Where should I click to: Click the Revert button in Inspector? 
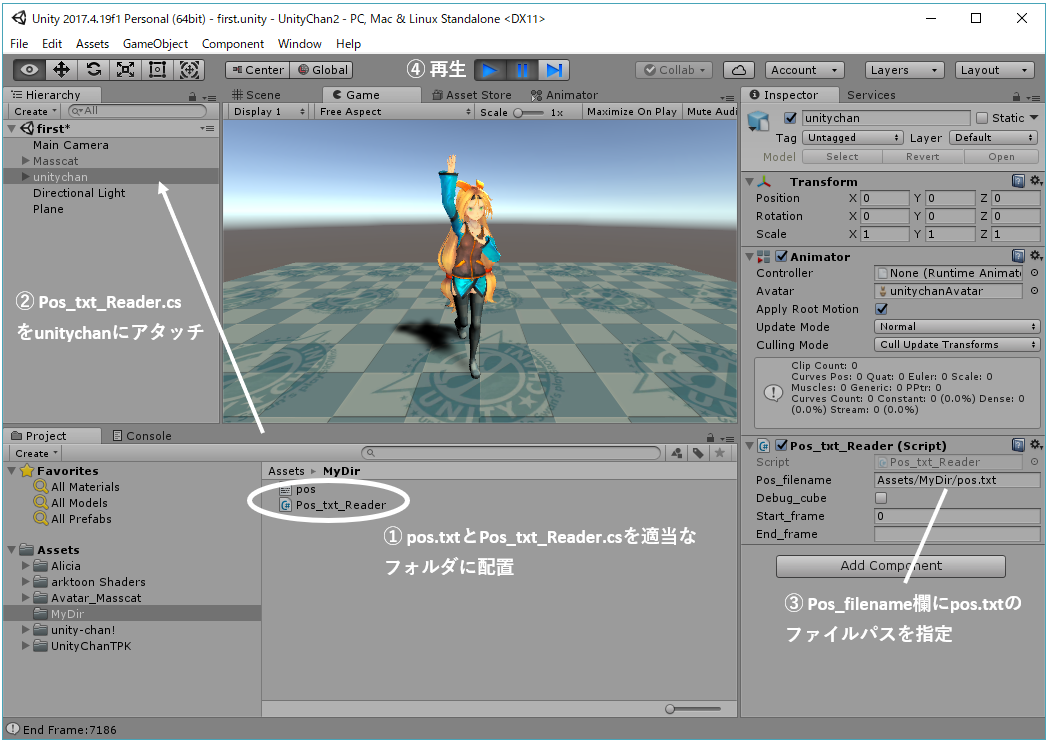coord(921,156)
